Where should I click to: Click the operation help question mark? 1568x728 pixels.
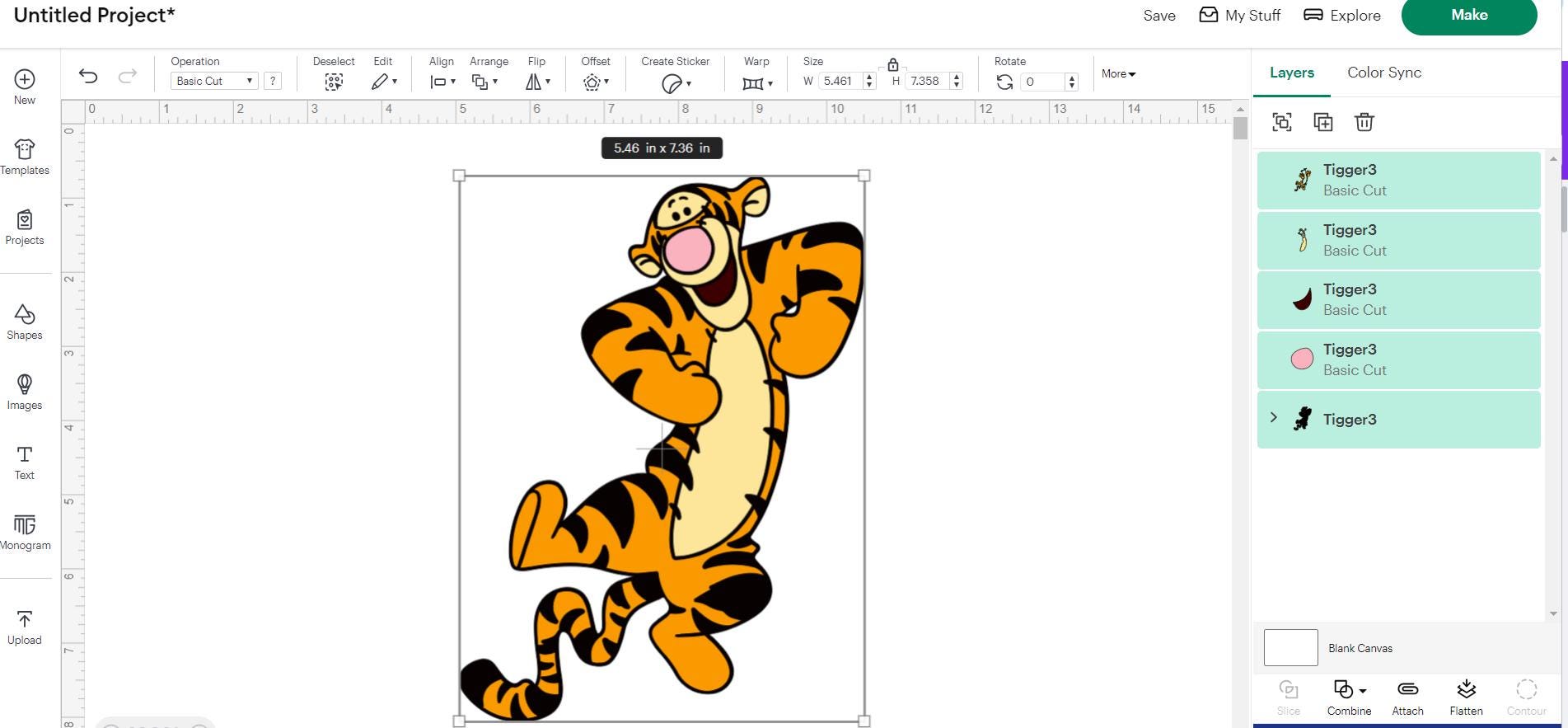pyautogui.click(x=273, y=81)
